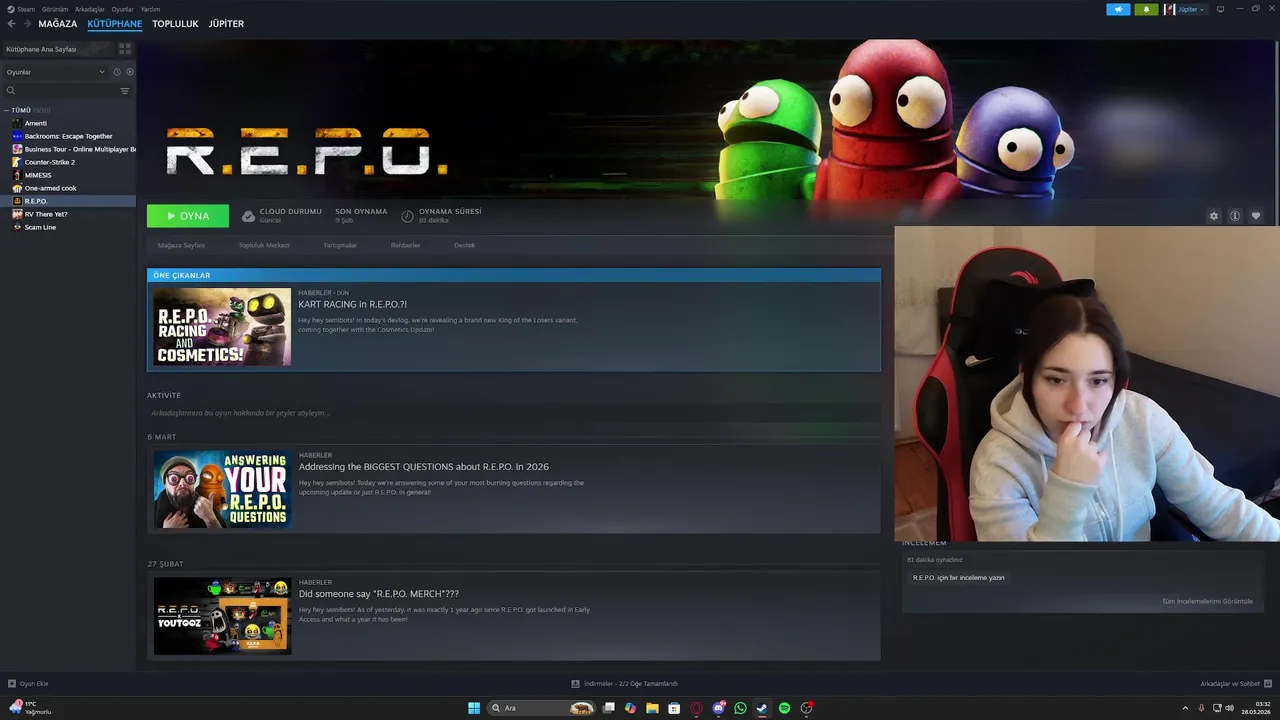Open the Oyunlar category dropdown
This screenshot has width=1280, height=720.
coord(55,72)
